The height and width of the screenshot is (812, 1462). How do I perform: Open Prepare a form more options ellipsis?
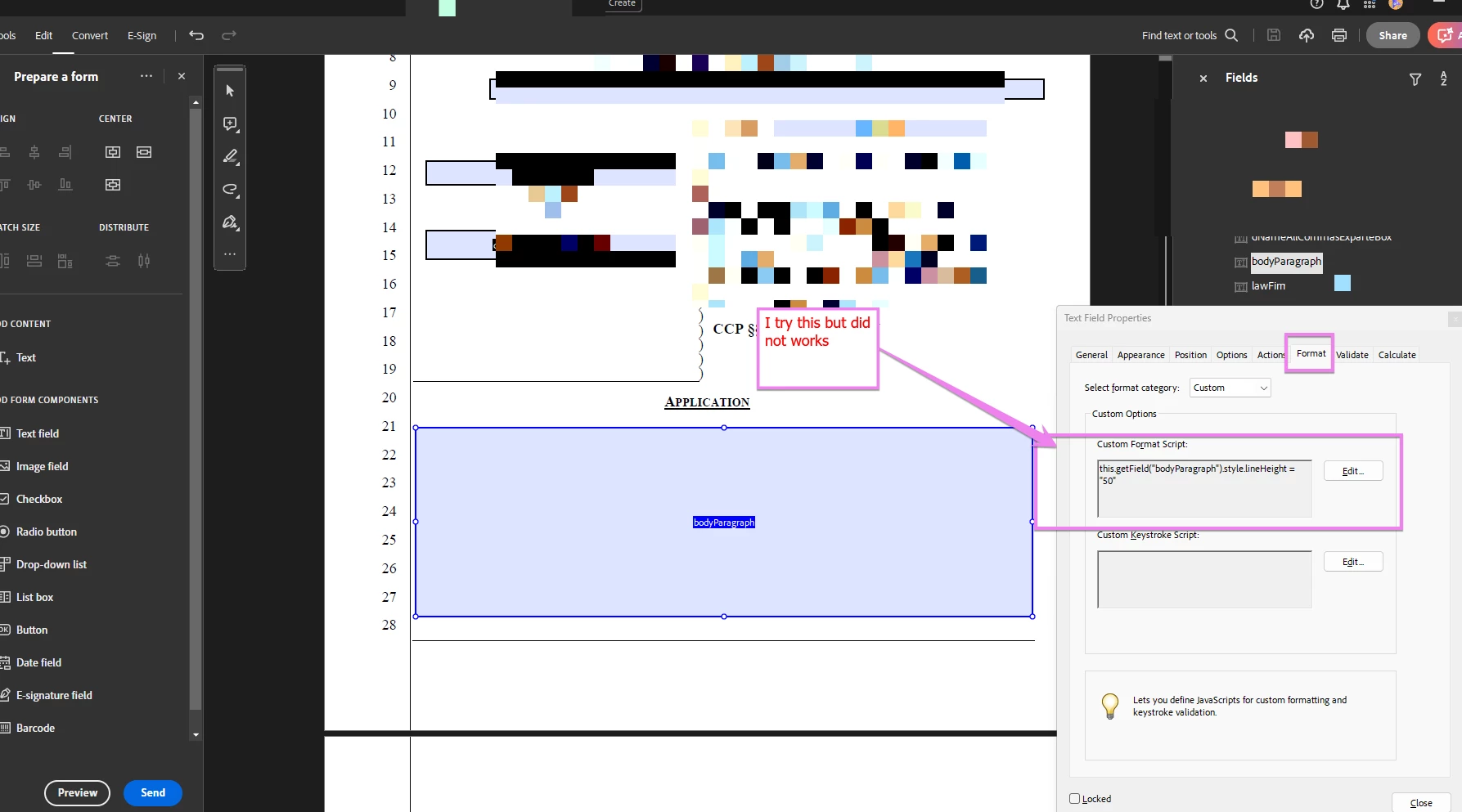pos(146,76)
